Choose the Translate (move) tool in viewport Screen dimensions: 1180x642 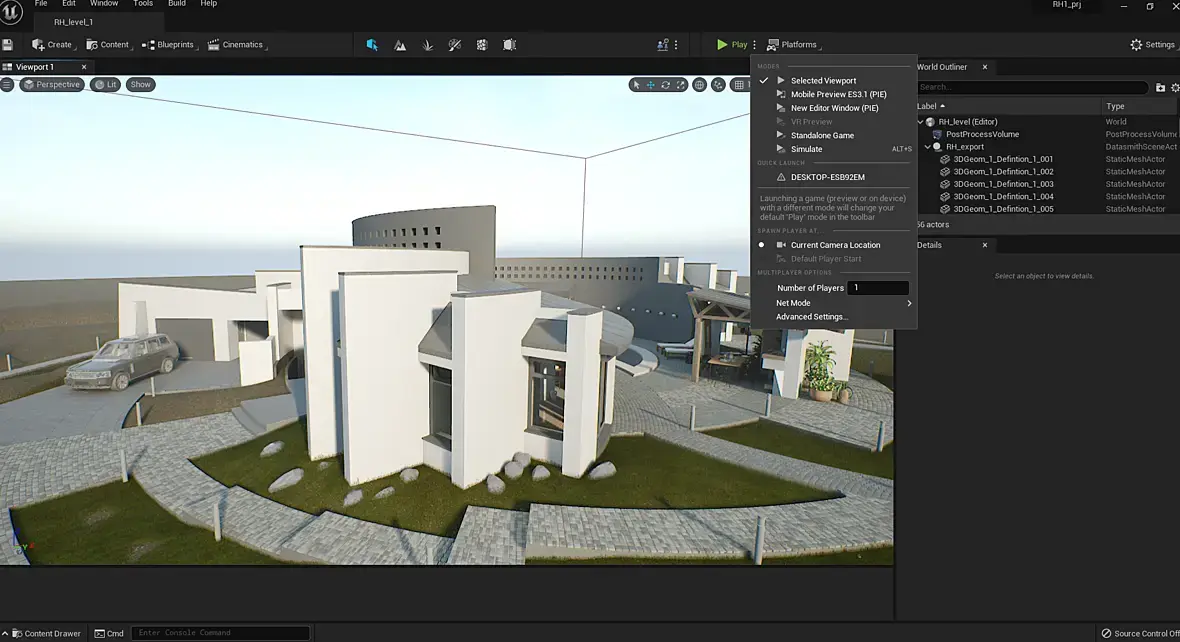coord(650,85)
